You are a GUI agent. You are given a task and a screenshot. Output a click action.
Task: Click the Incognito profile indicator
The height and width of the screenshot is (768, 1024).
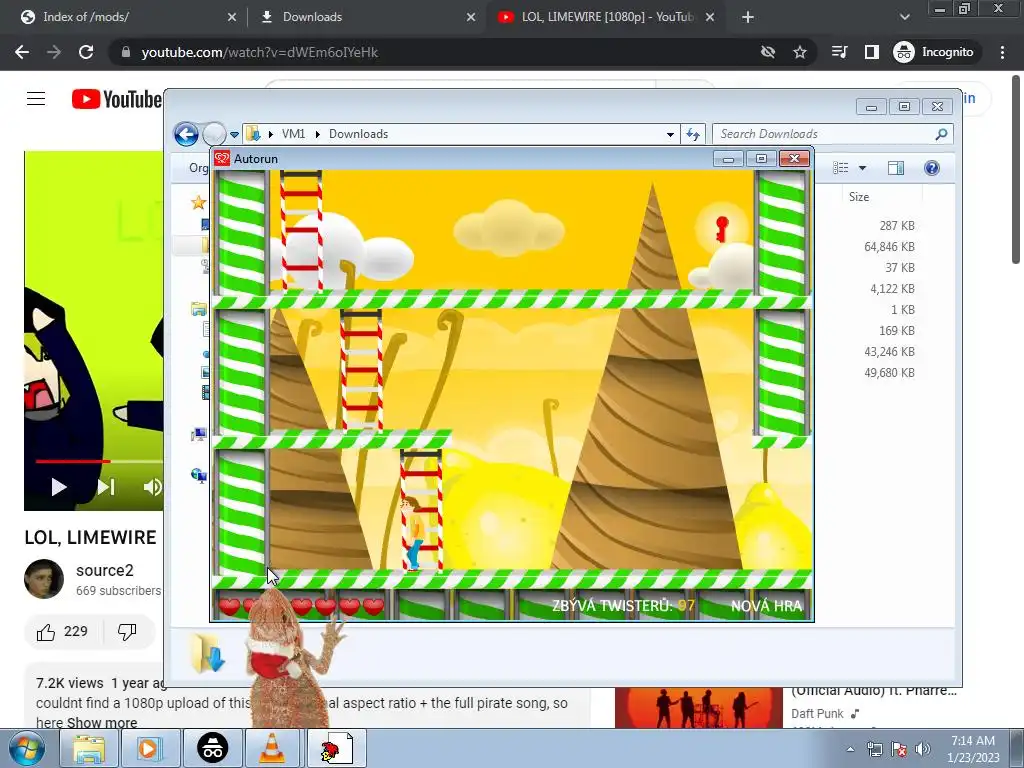click(x=933, y=52)
